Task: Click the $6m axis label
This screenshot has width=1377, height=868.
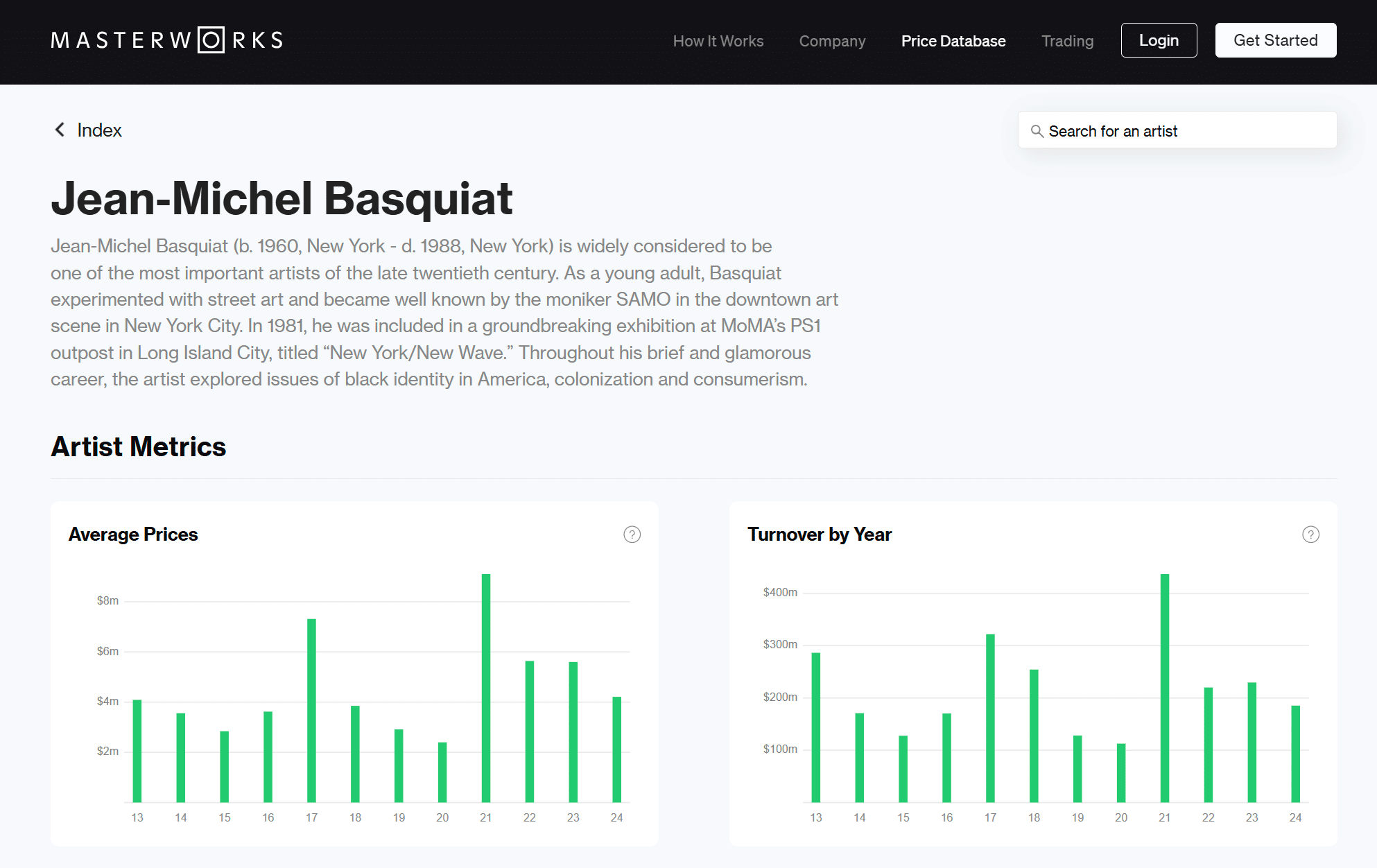Action: 107,652
